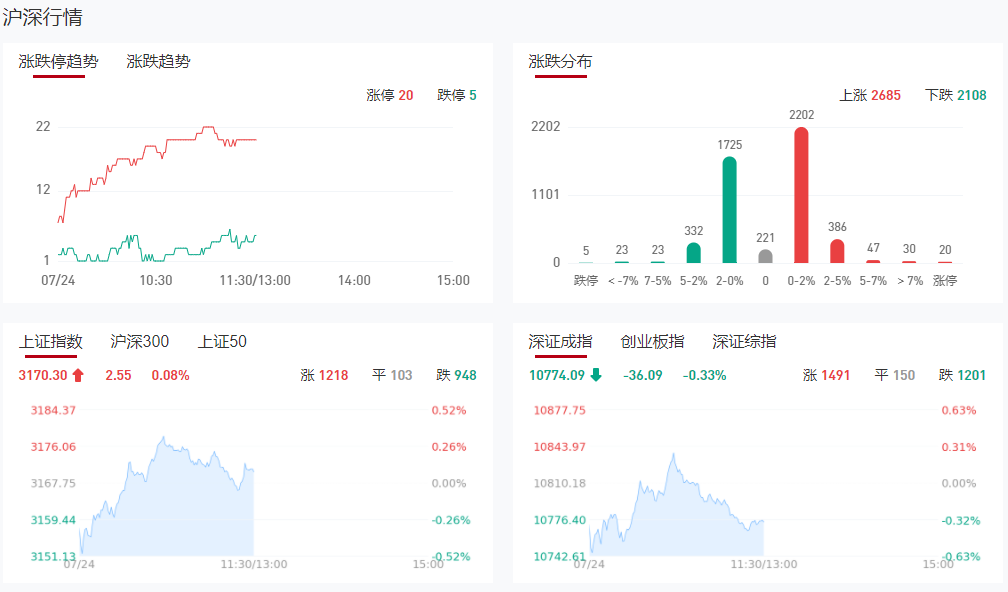Viewport: 1008px width, 592px height.
Task: Click the red 0-2% bar showing 2202
Action: tap(801, 195)
